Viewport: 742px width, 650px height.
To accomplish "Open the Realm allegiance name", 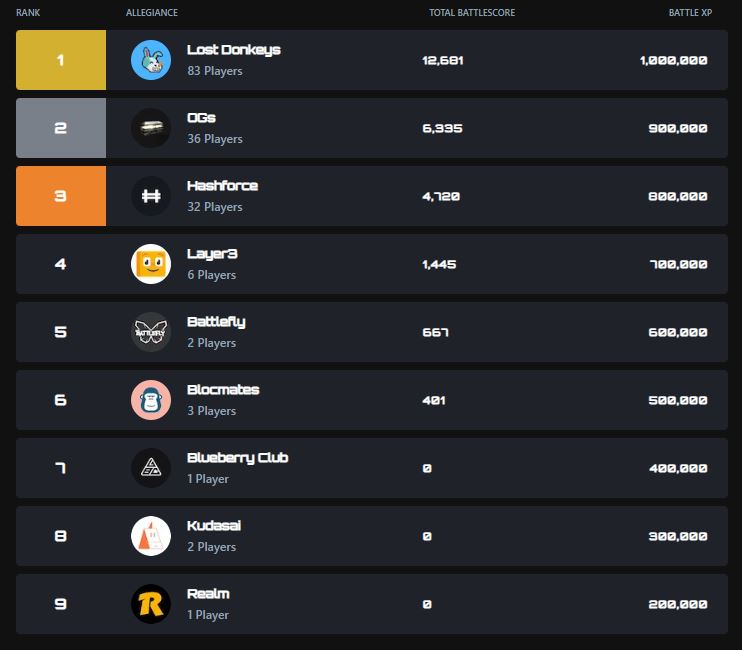I will (208, 594).
